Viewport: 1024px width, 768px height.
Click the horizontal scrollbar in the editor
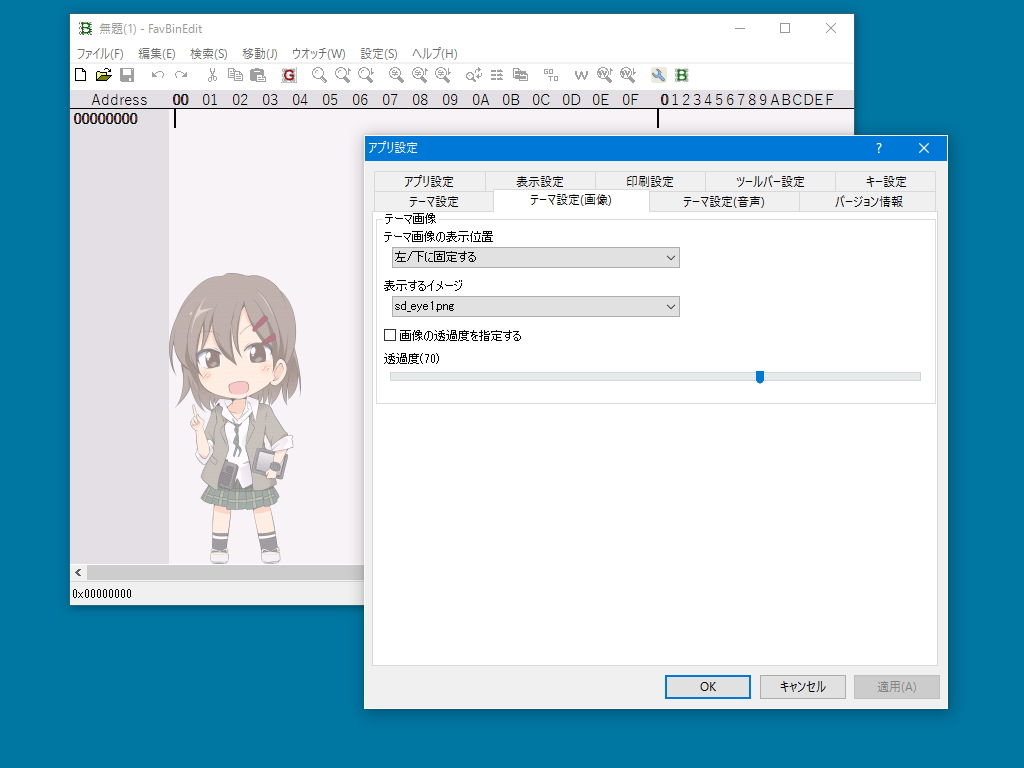(220, 572)
